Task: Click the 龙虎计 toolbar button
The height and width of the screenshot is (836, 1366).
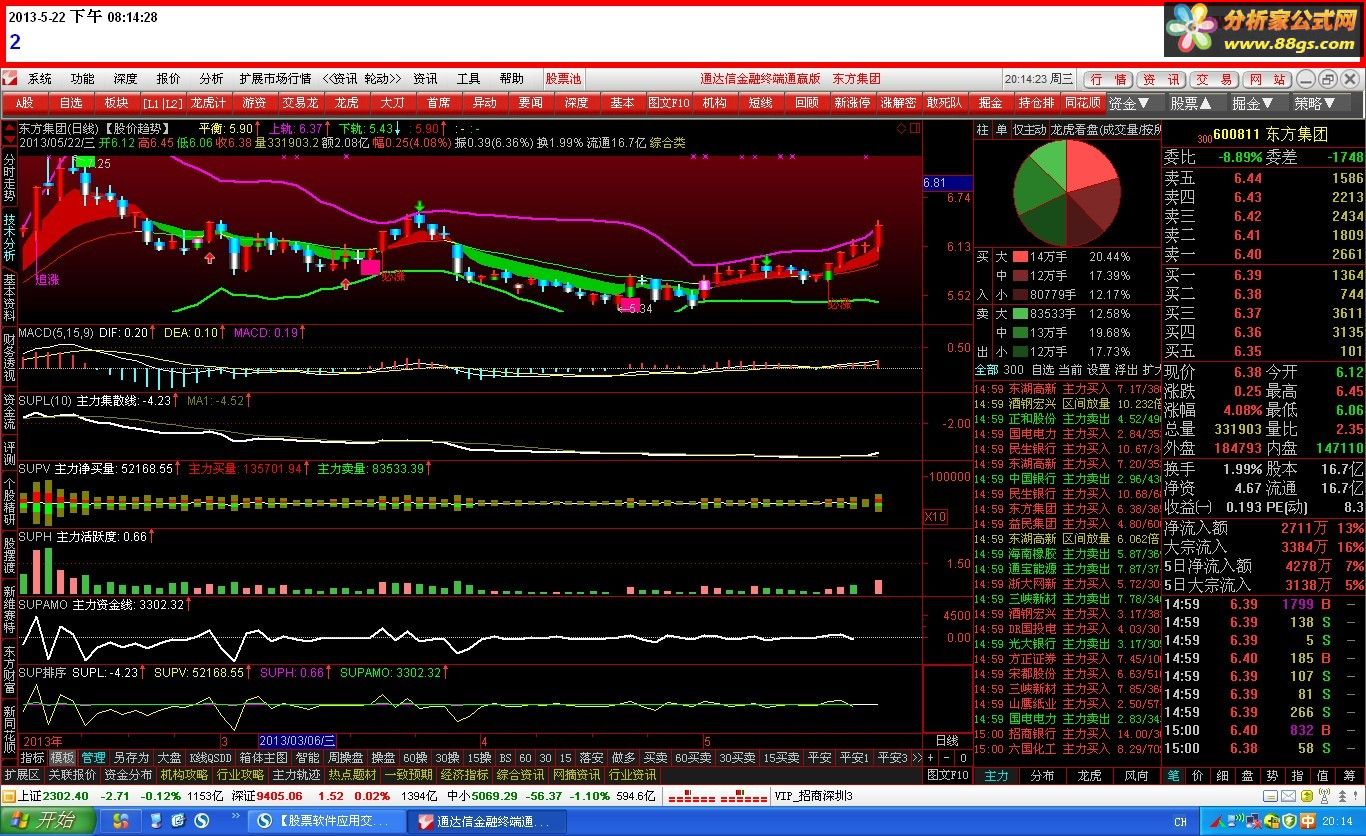Action: (208, 102)
